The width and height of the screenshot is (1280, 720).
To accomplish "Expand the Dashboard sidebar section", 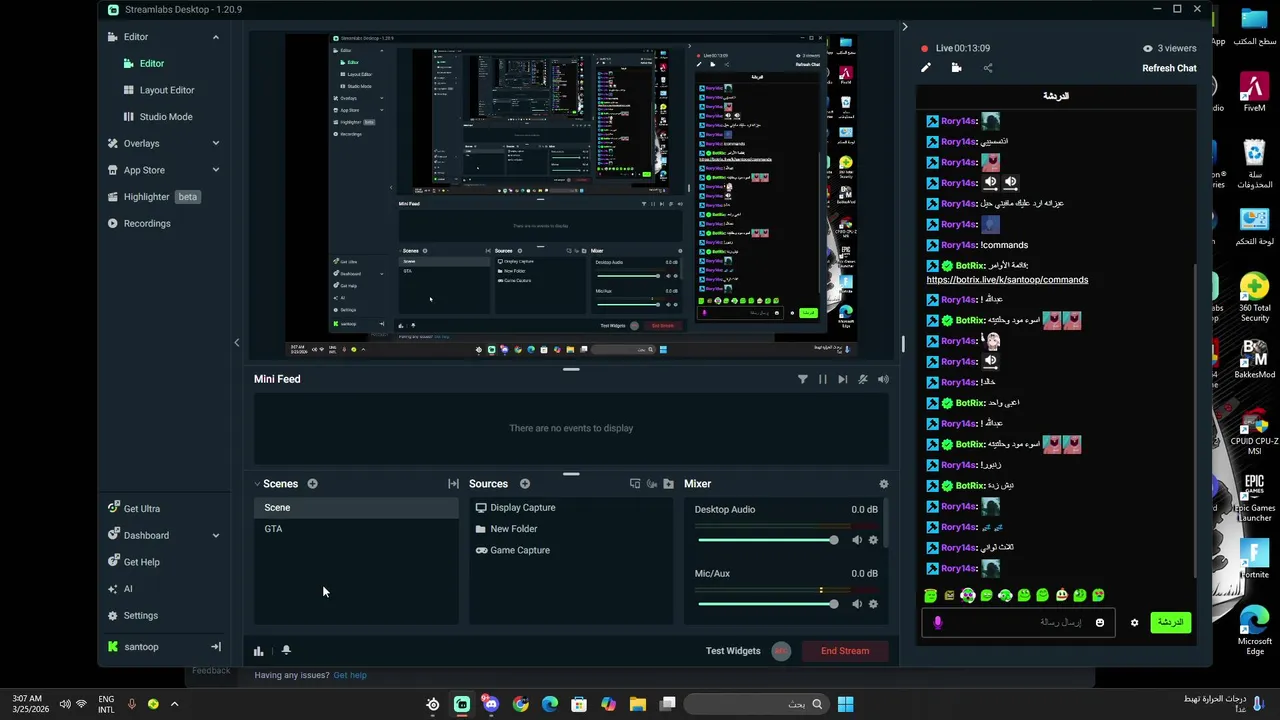I will [x=215, y=535].
